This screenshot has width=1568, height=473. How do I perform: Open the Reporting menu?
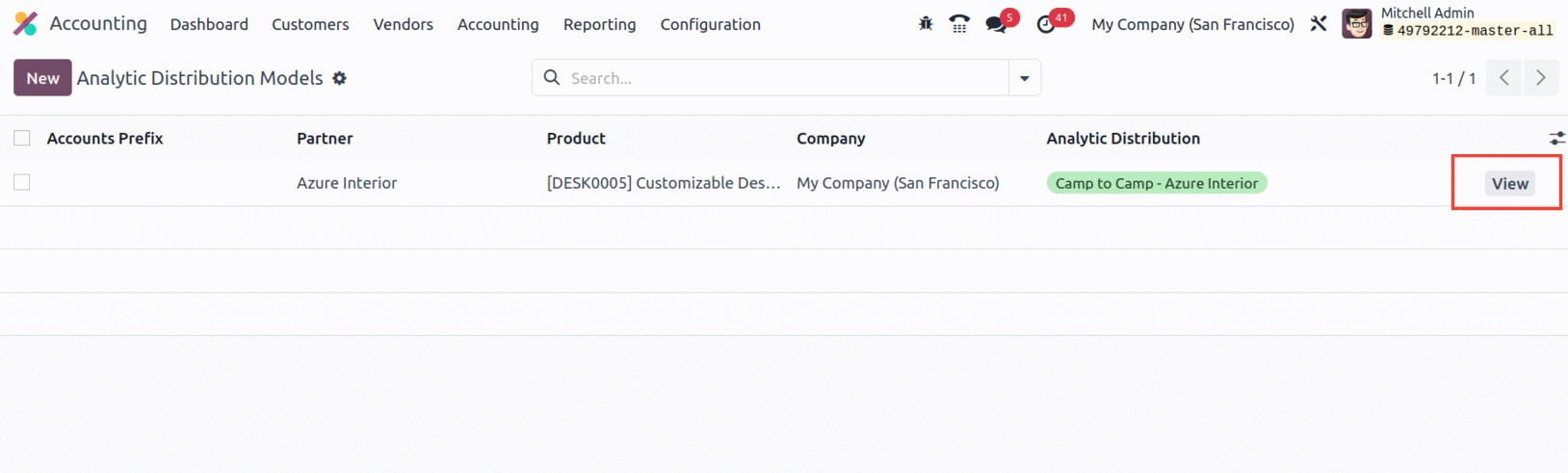coord(599,24)
